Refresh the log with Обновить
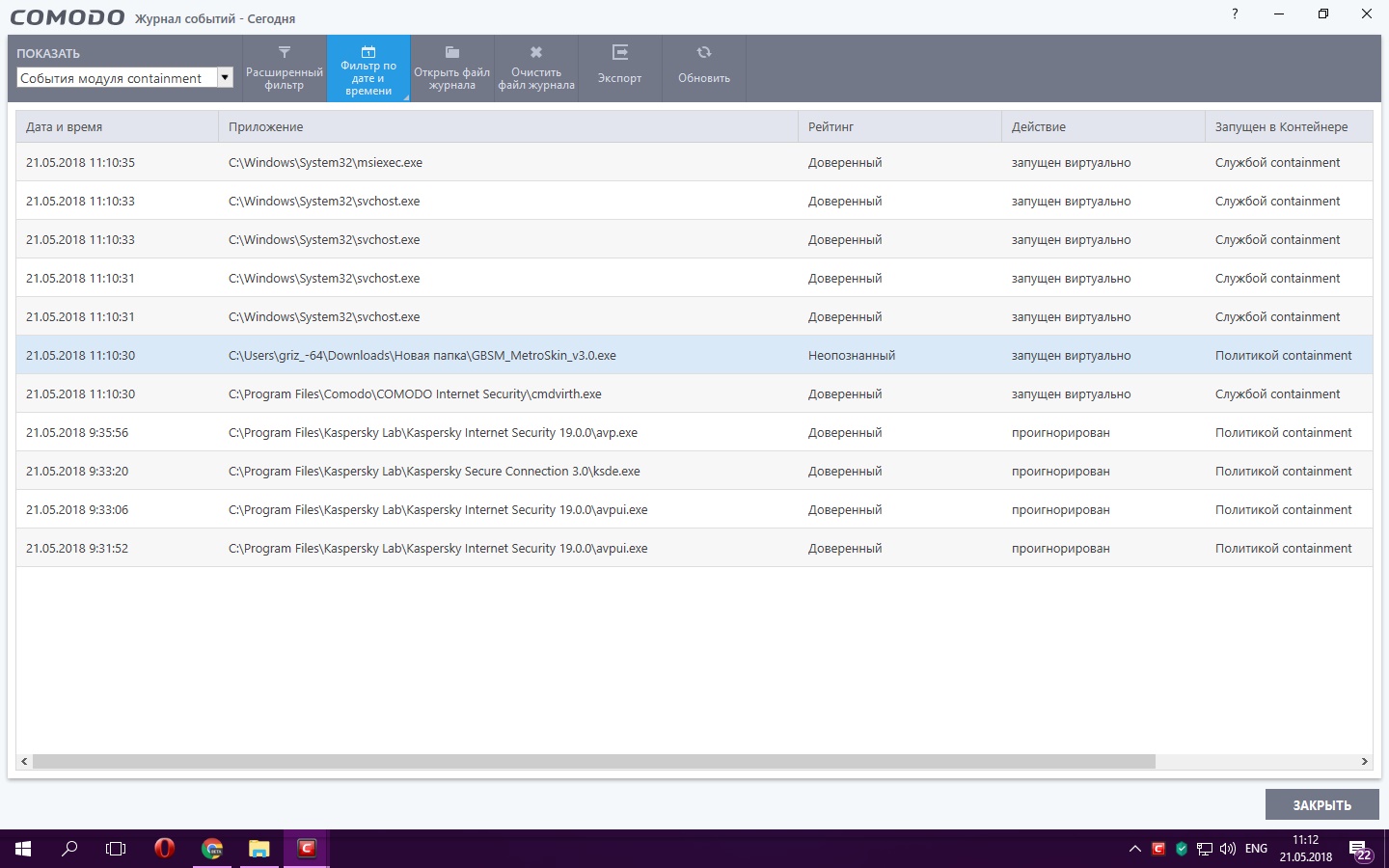This screenshot has height=868, width=1389. coord(704,68)
